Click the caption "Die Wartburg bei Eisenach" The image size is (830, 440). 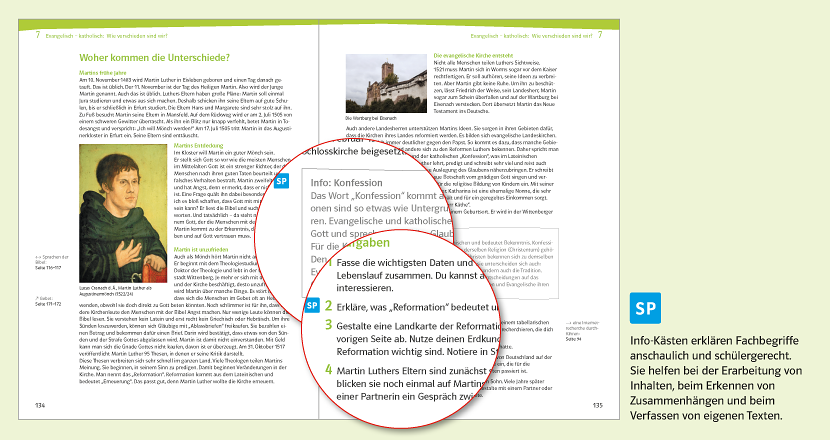click(x=371, y=118)
